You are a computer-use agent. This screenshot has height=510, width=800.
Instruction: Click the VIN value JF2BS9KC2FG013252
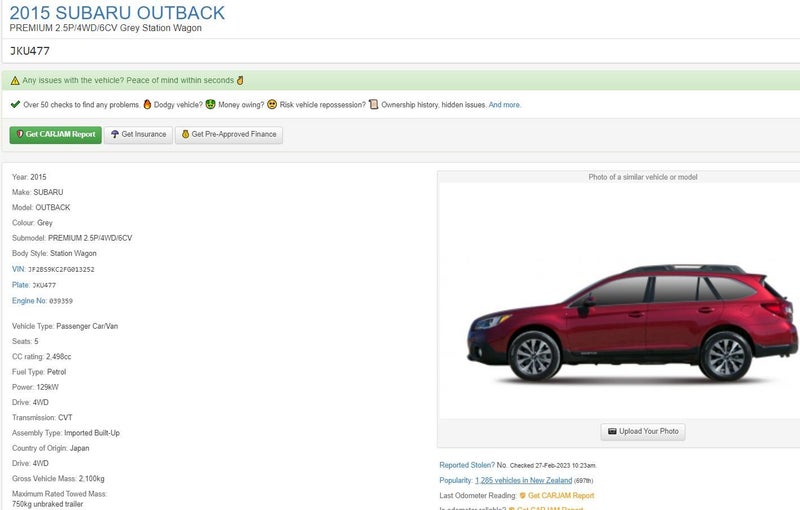point(61,269)
